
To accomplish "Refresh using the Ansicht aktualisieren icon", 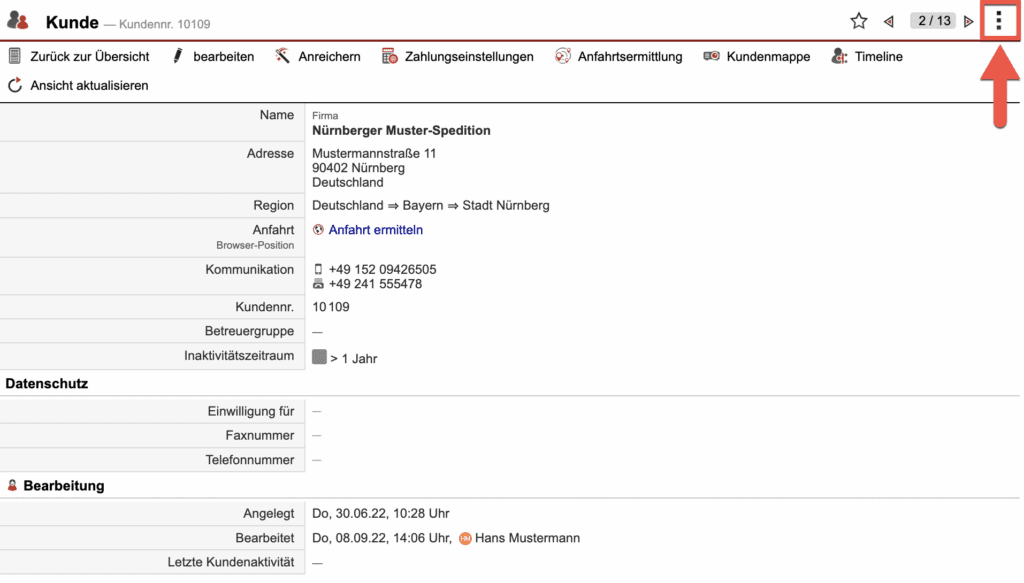I will point(14,85).
